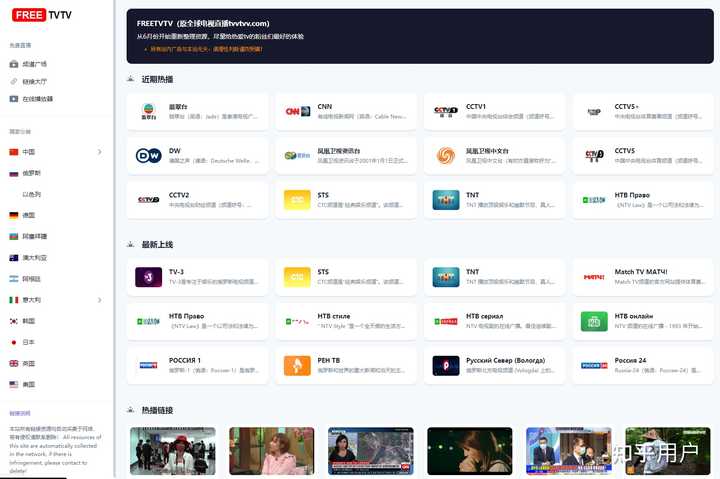Click the FREETVTV banner title text
The width and height of the screenshot is (720, 479).
pyautogui.click(x=203, y=23)
